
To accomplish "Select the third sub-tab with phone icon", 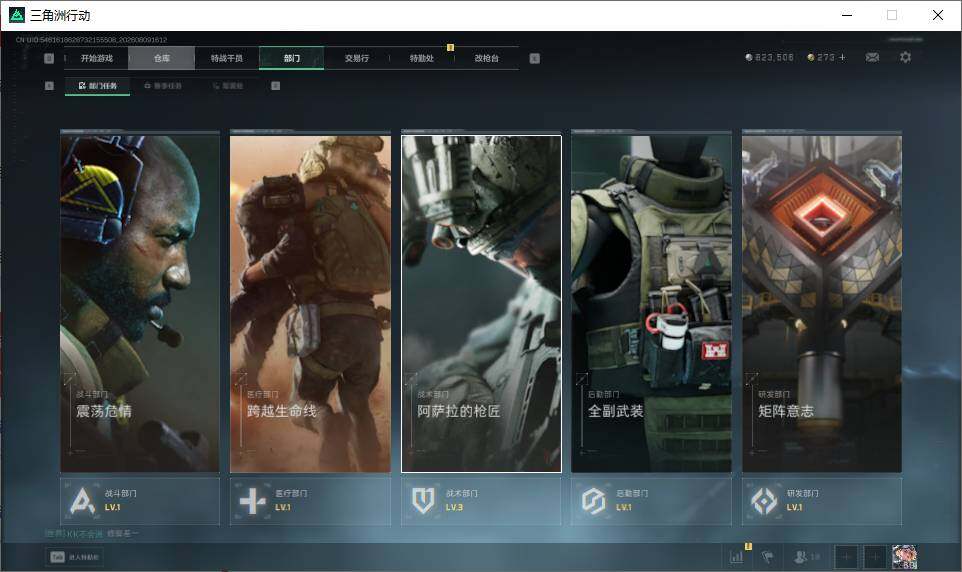I will 228,86.
